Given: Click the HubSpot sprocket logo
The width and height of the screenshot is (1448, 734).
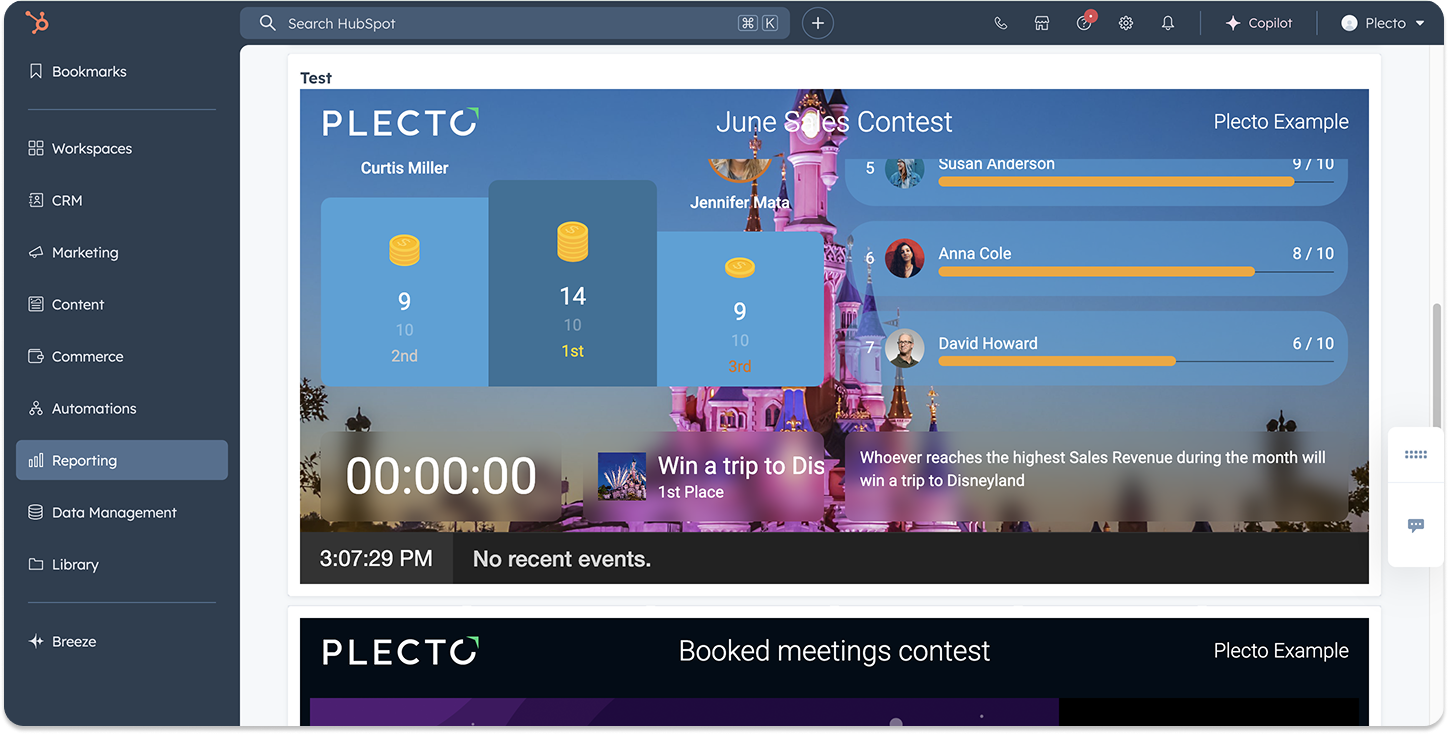Looking at the screenshot, I should [37, 22].
